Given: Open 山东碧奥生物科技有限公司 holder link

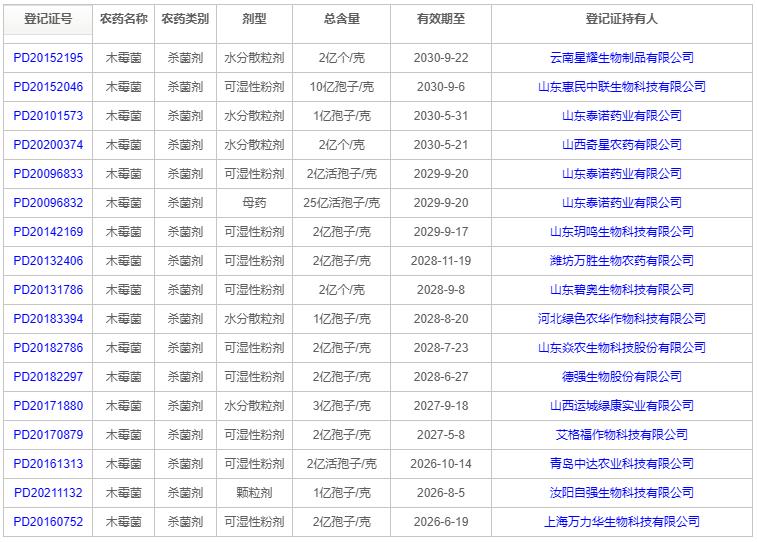Looking at the screenshot, I should click(622, 290).
